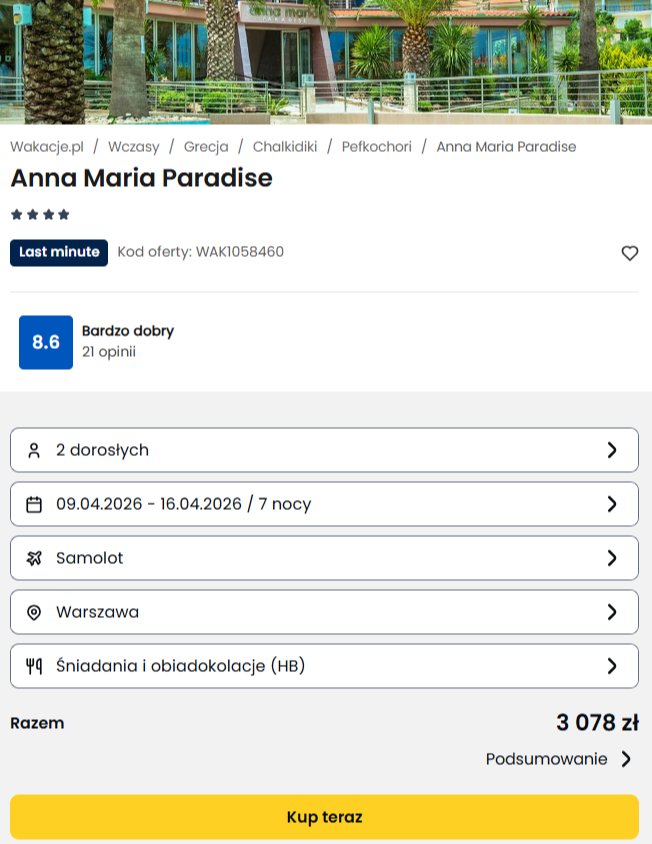Expand the Samolot transport options
The height and width of the screenshot is (844, 652).
pos(324,558)
